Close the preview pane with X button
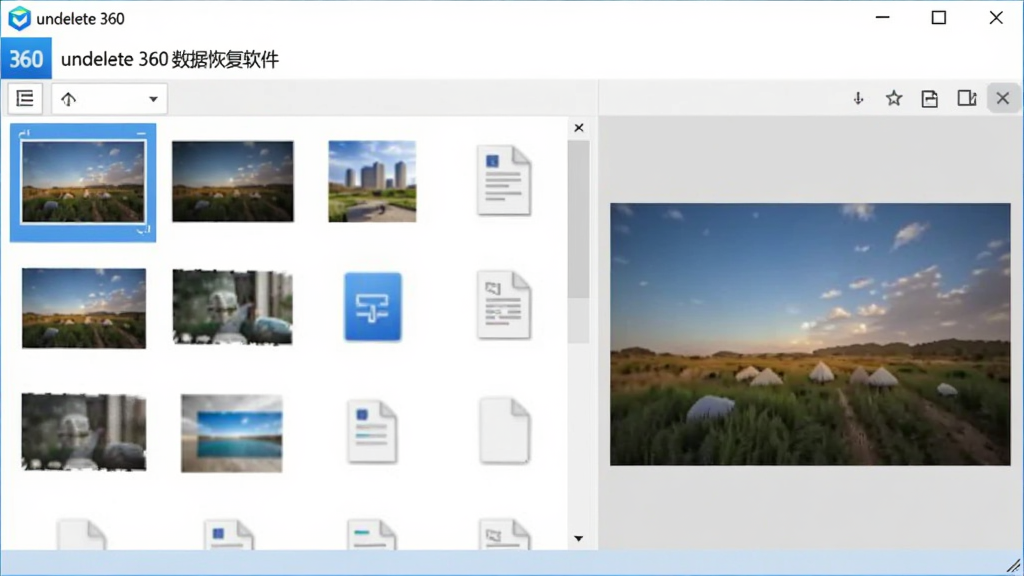Image resolution: width=1024 pixels, height=576 pixels. (x=1003, y=99)
